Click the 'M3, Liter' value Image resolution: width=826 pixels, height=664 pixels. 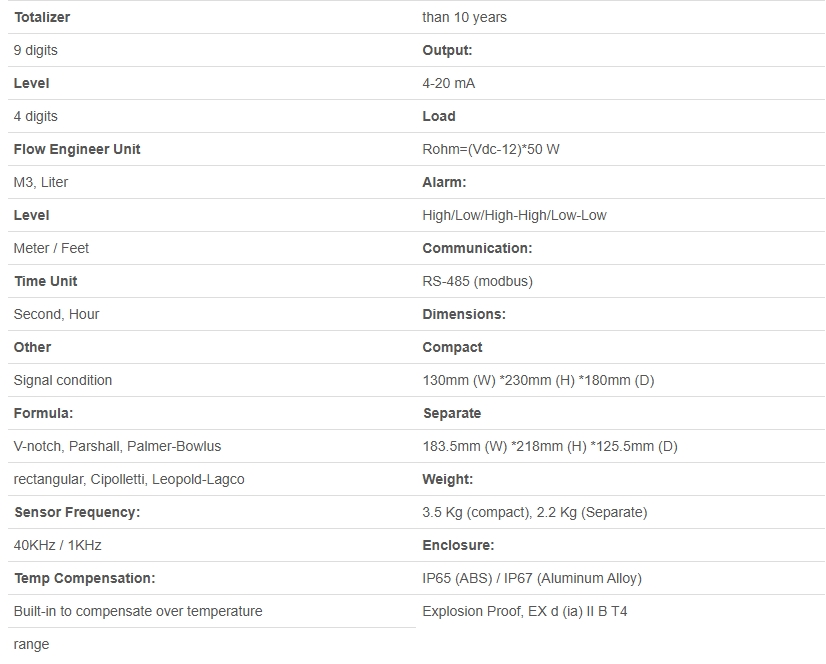tap(41, 182)
